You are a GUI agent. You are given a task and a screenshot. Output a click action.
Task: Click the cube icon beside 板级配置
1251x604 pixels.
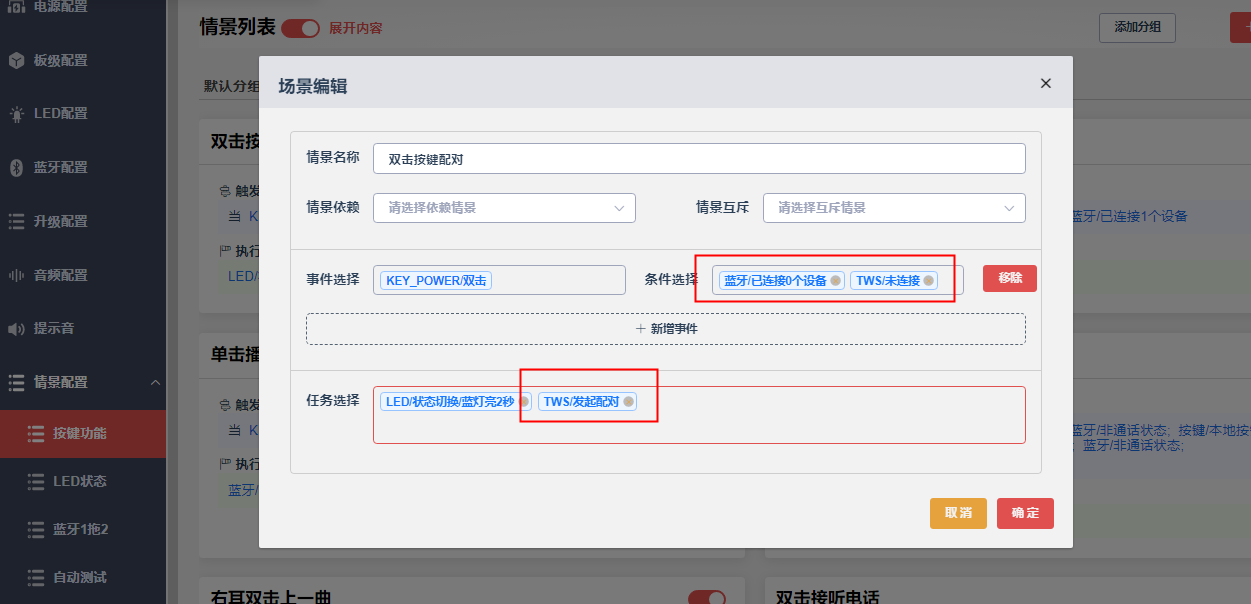[16, 60]
